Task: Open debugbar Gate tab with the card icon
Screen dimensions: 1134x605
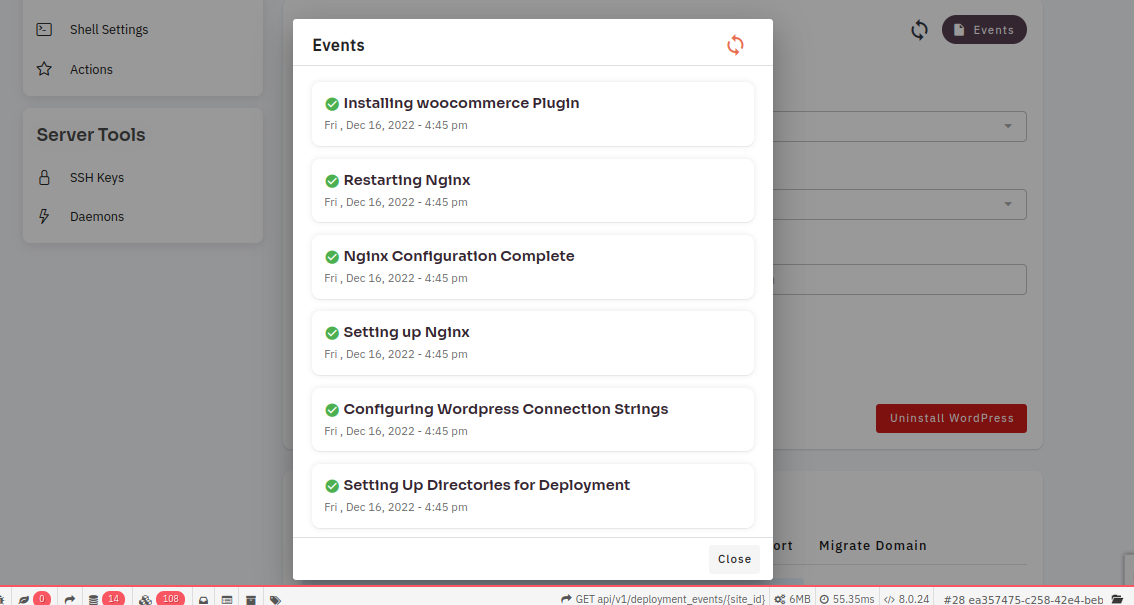Action: click(x=227, y=599)
